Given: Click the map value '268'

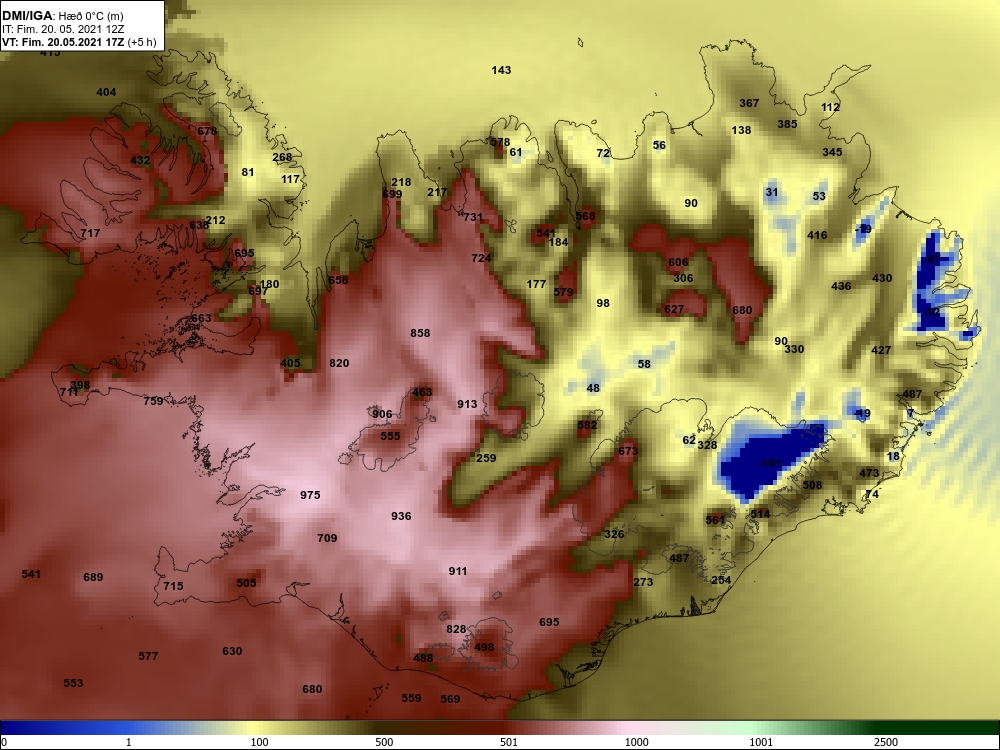Looking at the screenshot, I should click(282, 157).
